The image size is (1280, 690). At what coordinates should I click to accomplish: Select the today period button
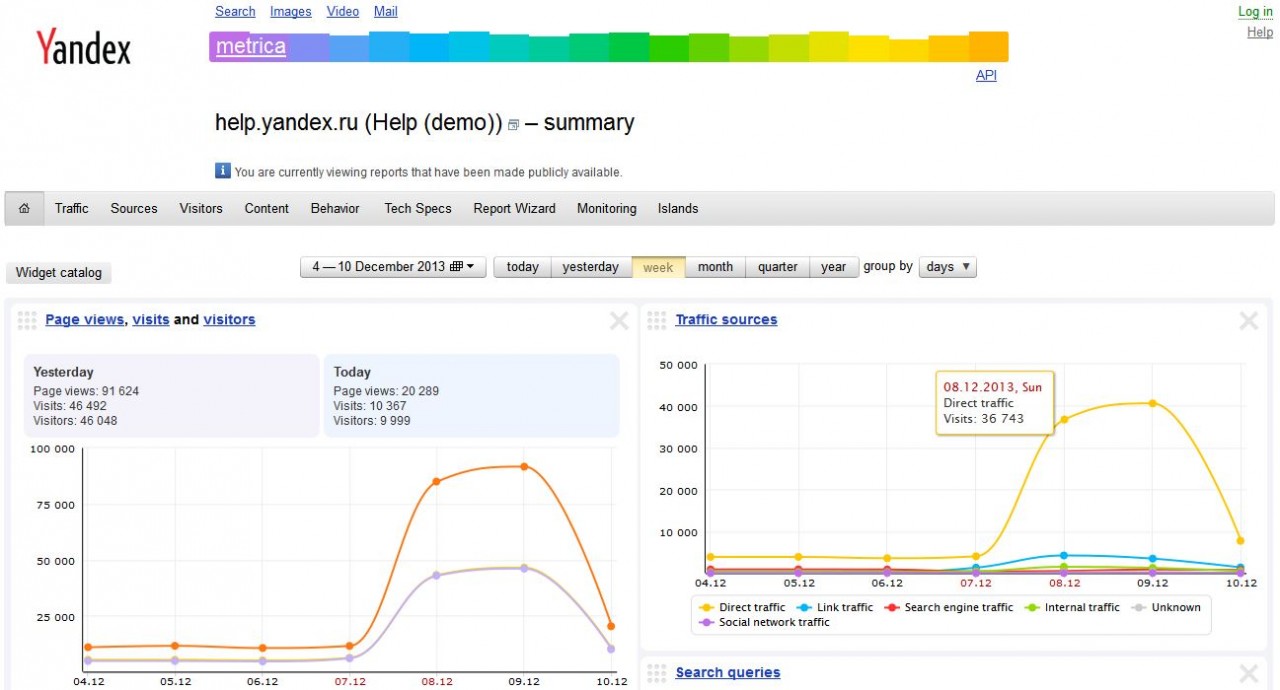click(523, 267)
